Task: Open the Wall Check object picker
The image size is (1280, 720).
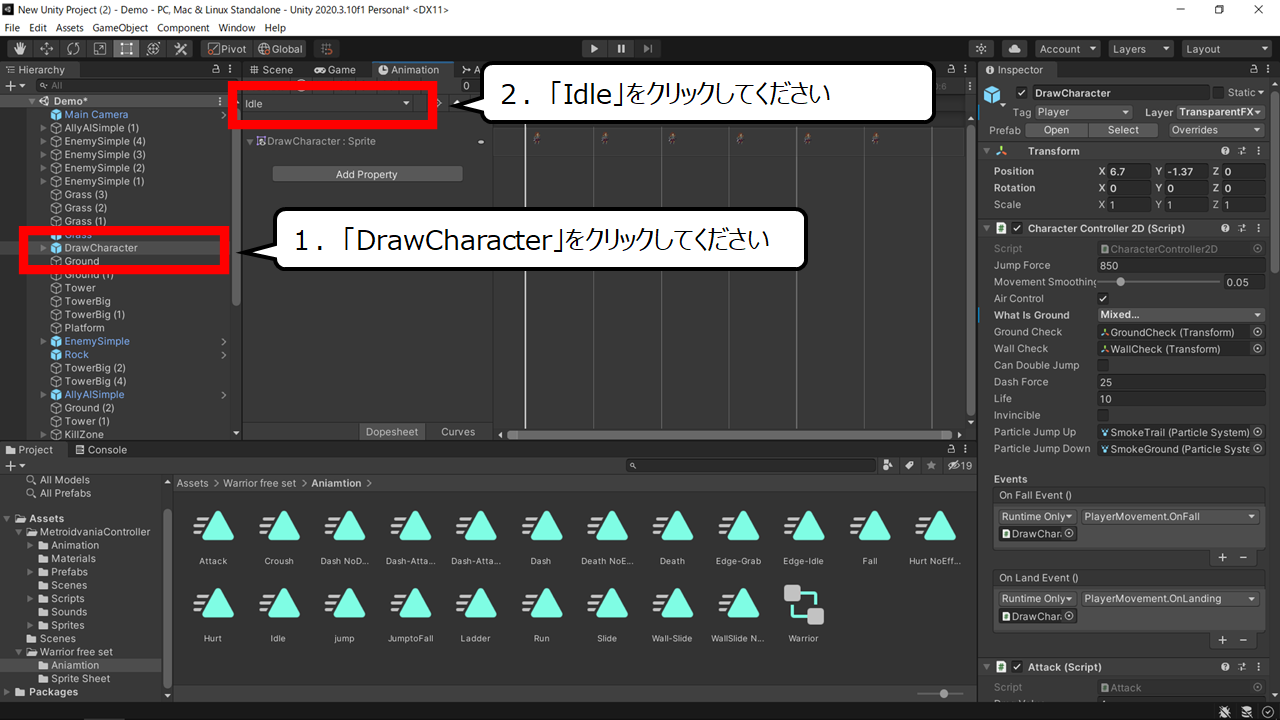Action: tap(1257, 349)
